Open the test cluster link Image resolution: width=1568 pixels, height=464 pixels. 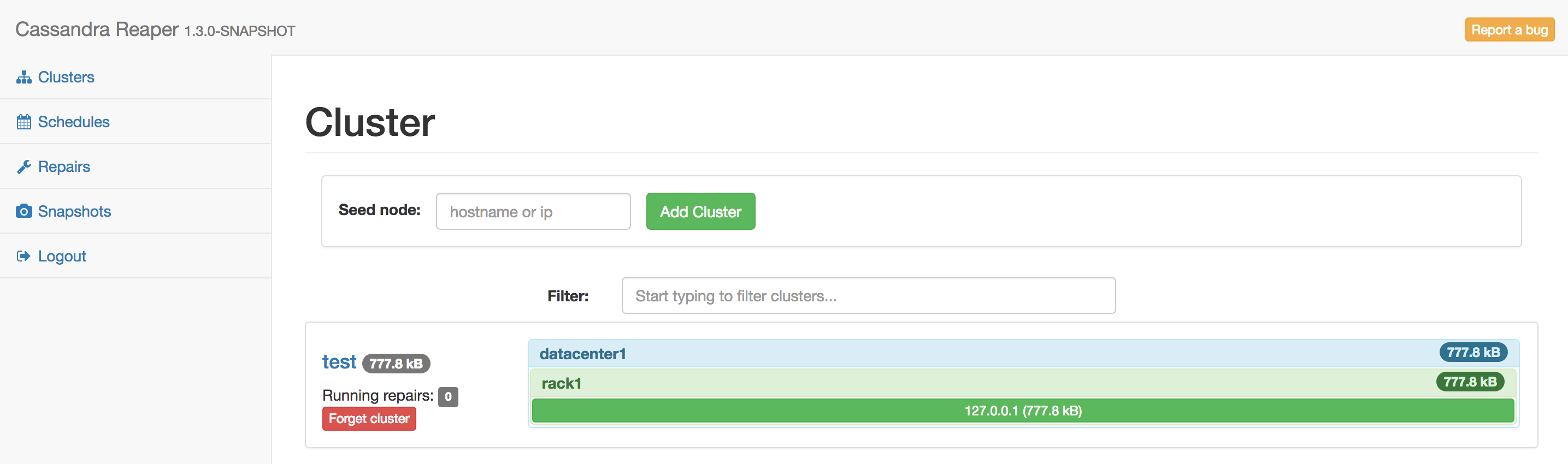coord(338,361)
